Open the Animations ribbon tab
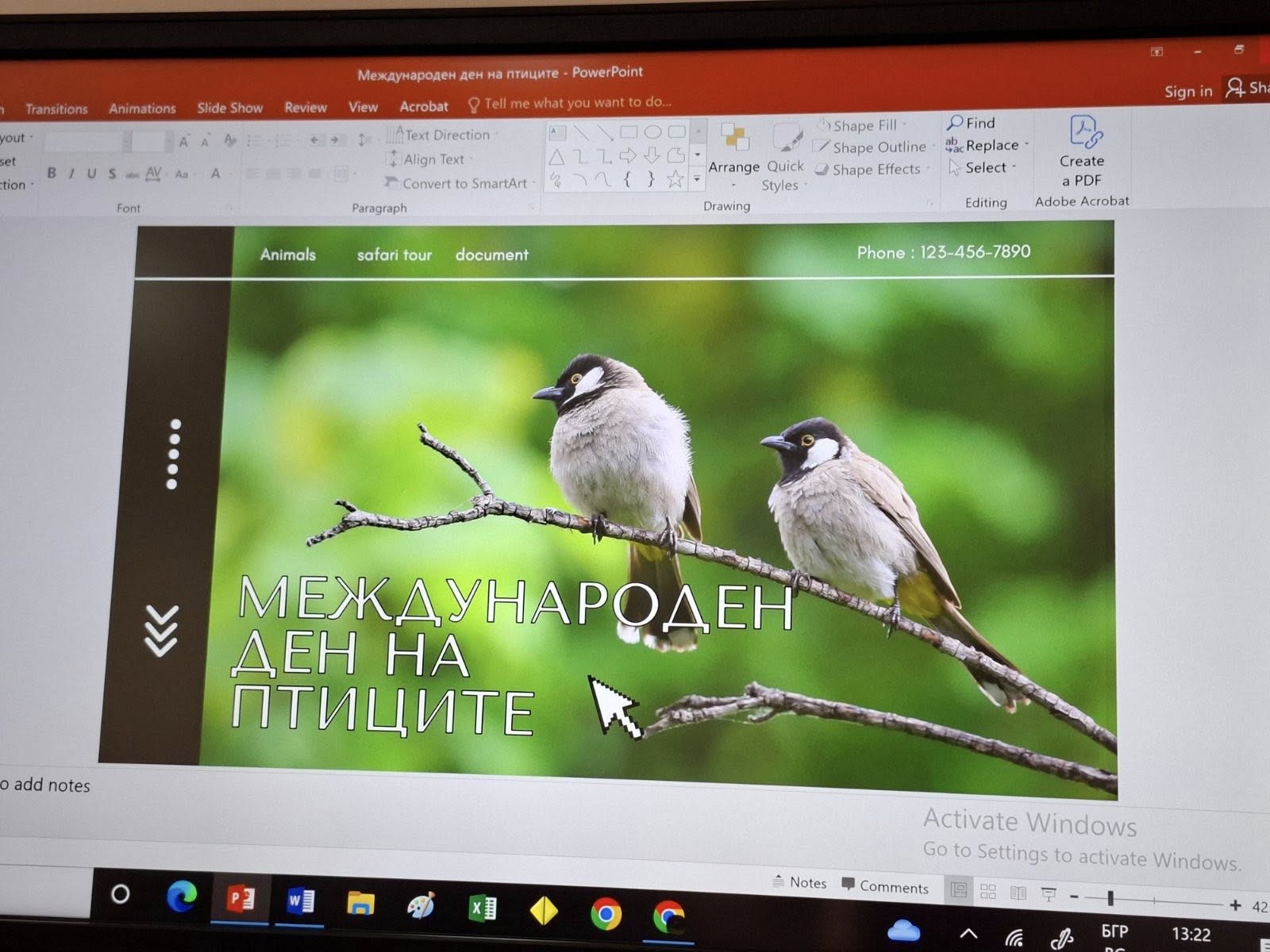Viewport: 1270px width, 952px height. pos(142,109)
